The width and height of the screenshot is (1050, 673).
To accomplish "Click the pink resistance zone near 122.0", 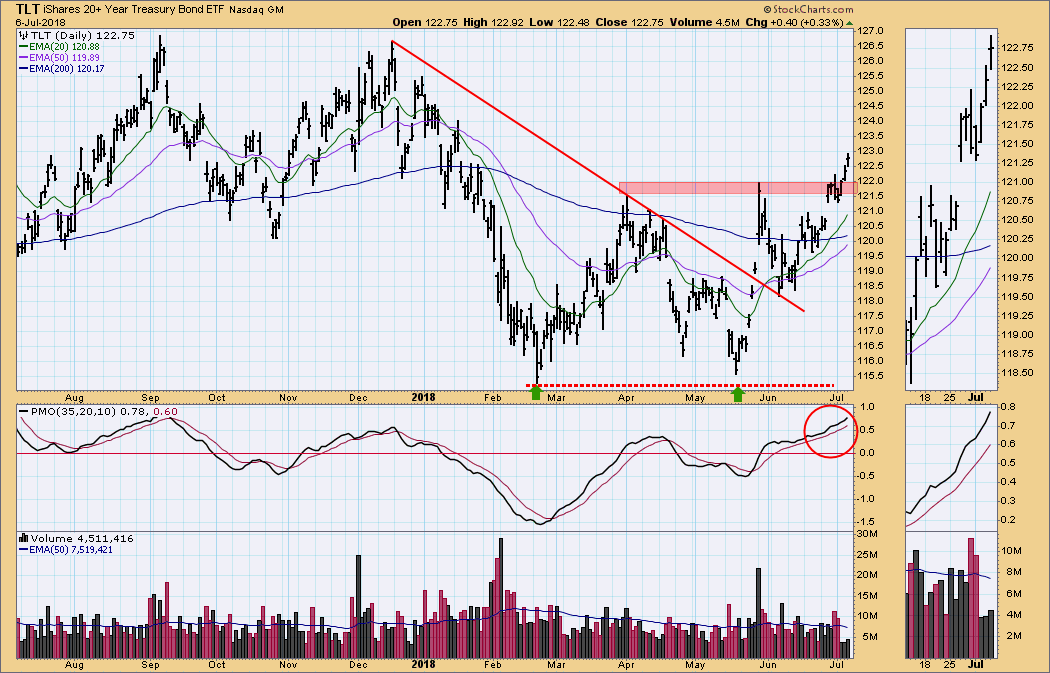I will click(x=738, y=188).
